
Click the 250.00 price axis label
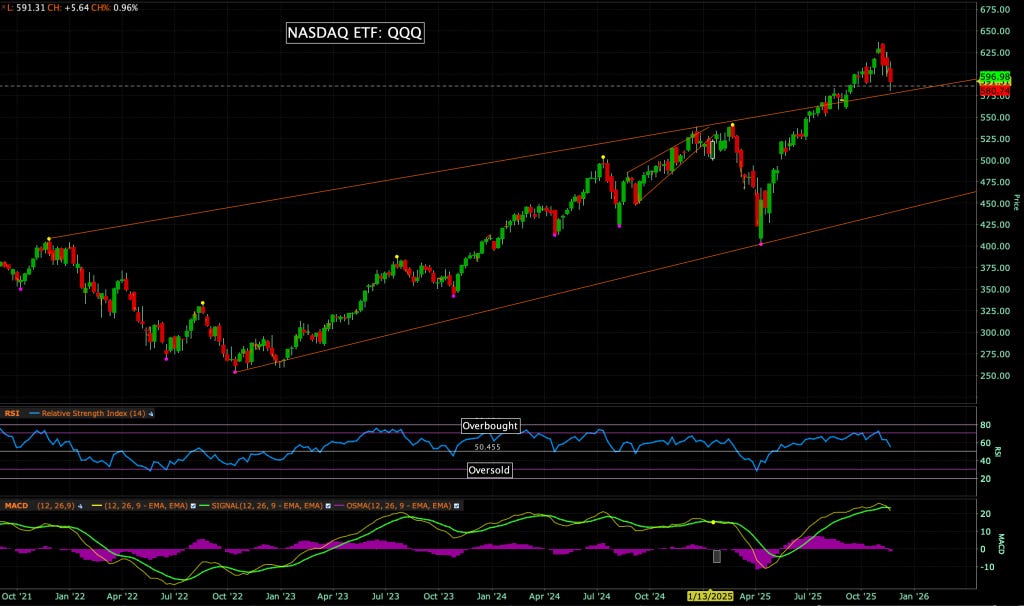pos(995,376)
